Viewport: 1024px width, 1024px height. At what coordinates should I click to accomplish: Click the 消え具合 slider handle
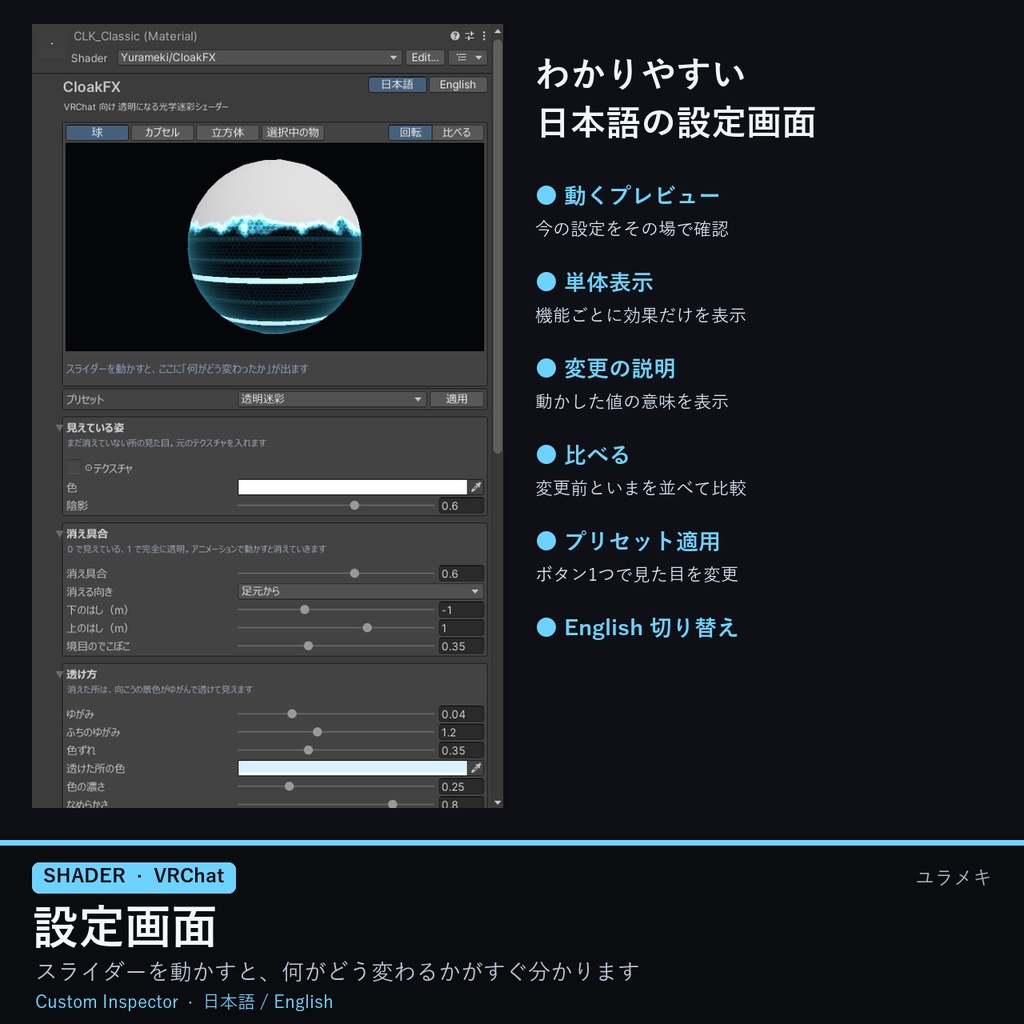point(355,573)
